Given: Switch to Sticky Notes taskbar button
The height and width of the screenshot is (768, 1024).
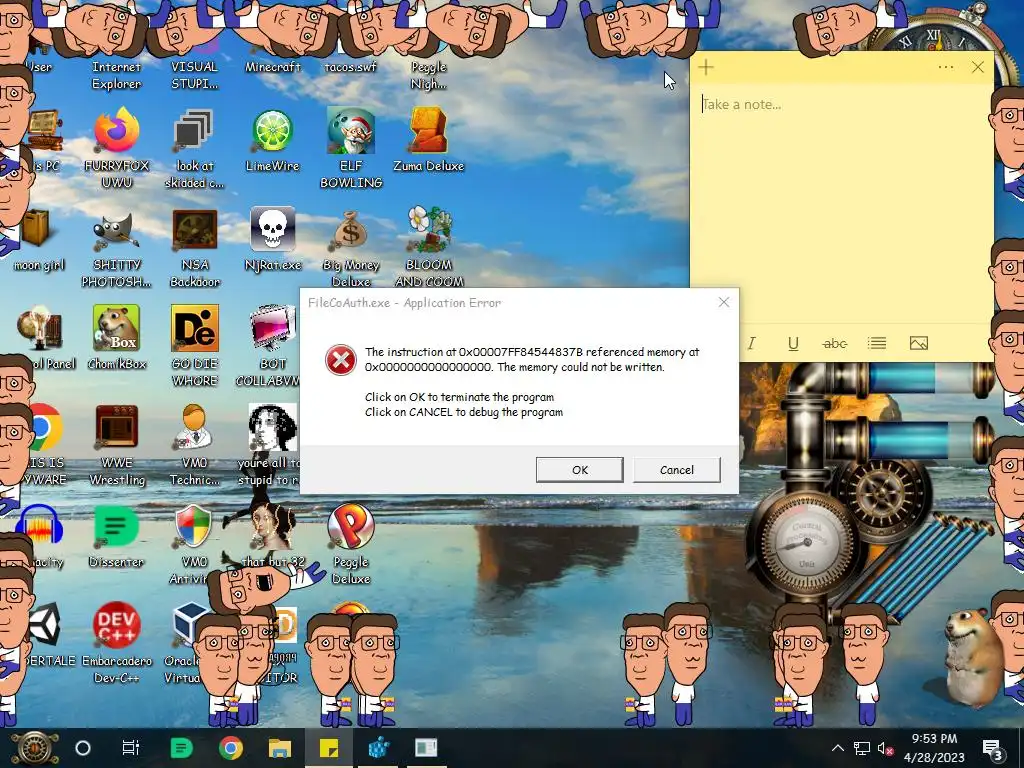Looking at the screenshot, I should pos(329,748).
